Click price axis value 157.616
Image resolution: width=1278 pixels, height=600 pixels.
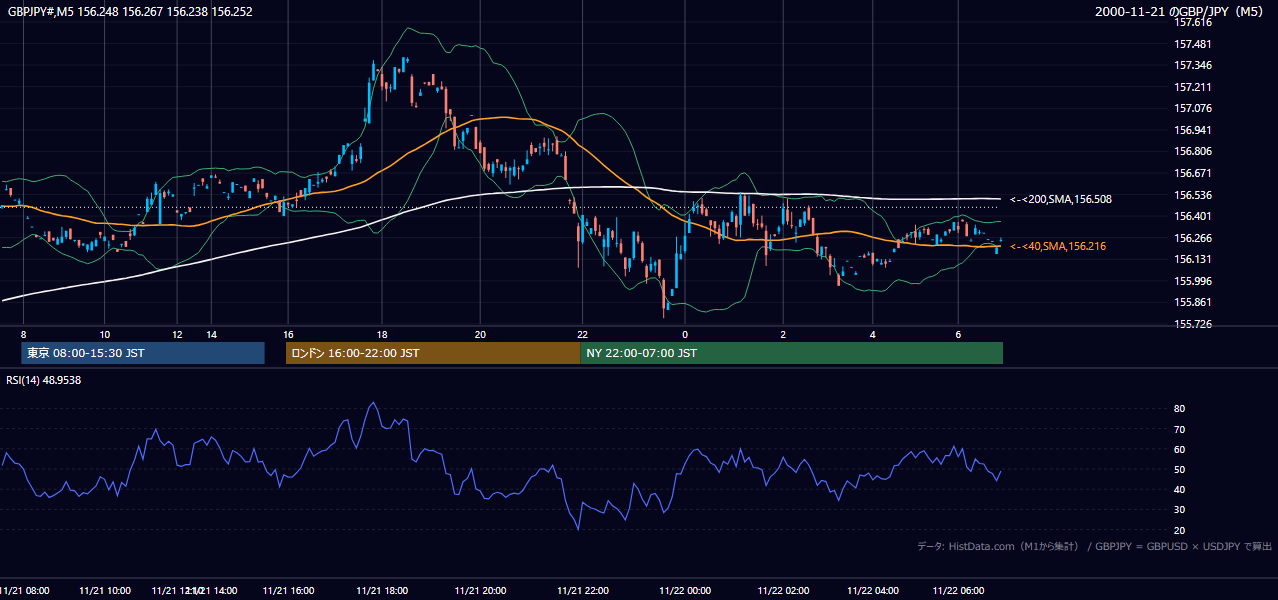coord(1194,22)
